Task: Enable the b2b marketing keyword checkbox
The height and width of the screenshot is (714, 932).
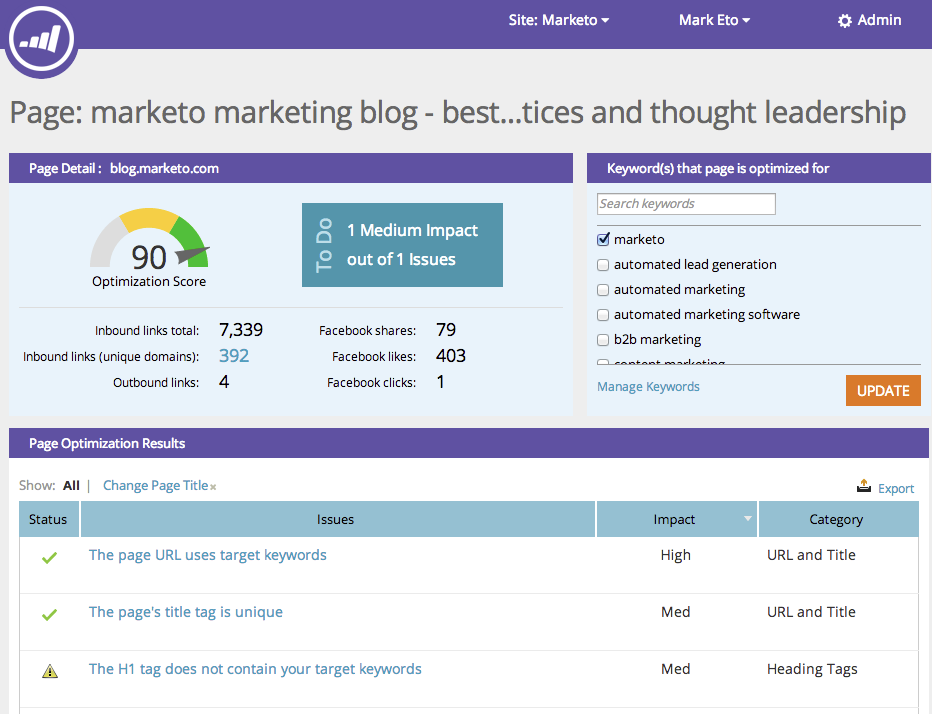Action: pyautogui.click(x=603, y=340)
